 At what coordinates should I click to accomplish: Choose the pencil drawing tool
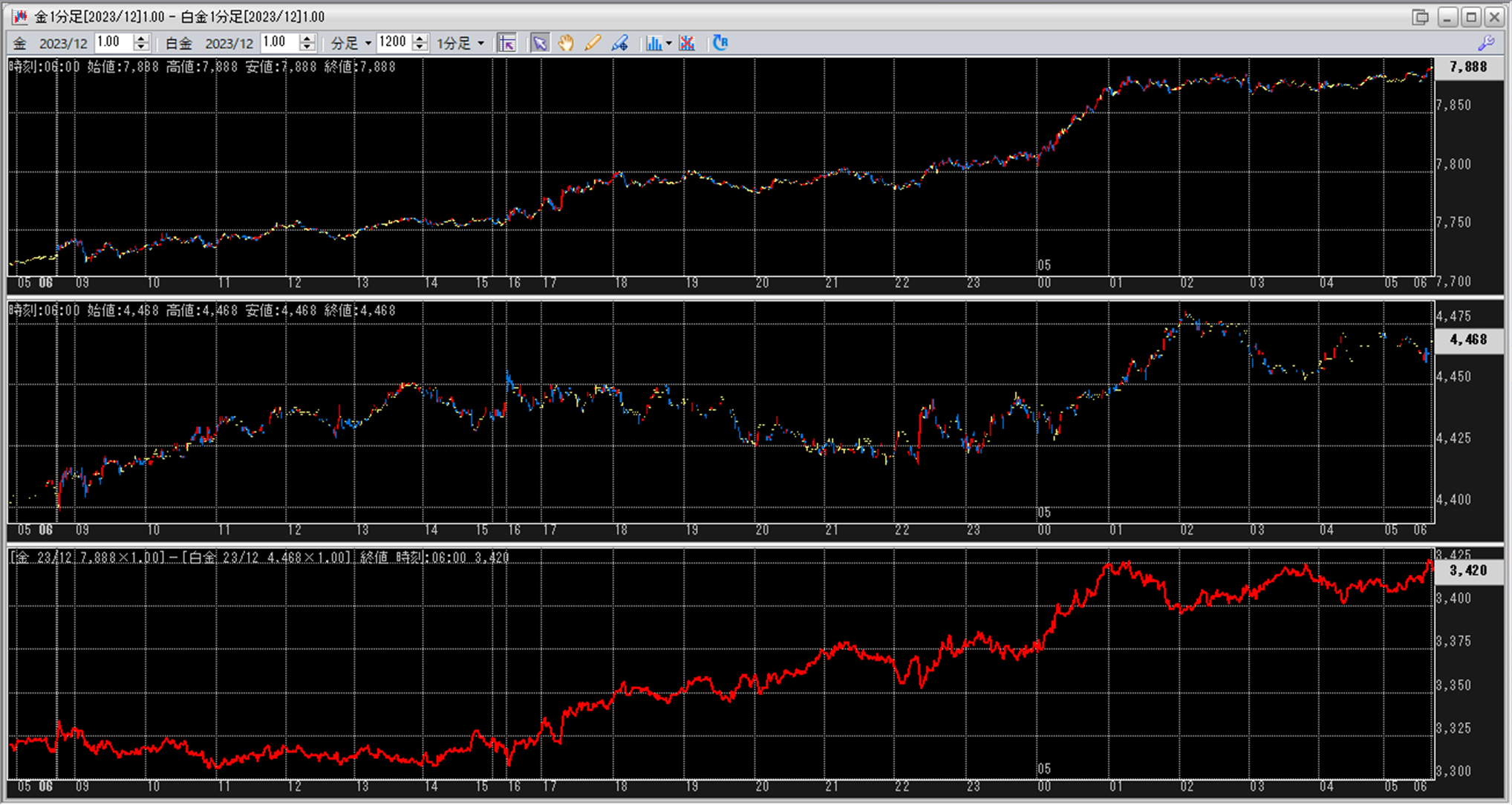click(592, 43)
